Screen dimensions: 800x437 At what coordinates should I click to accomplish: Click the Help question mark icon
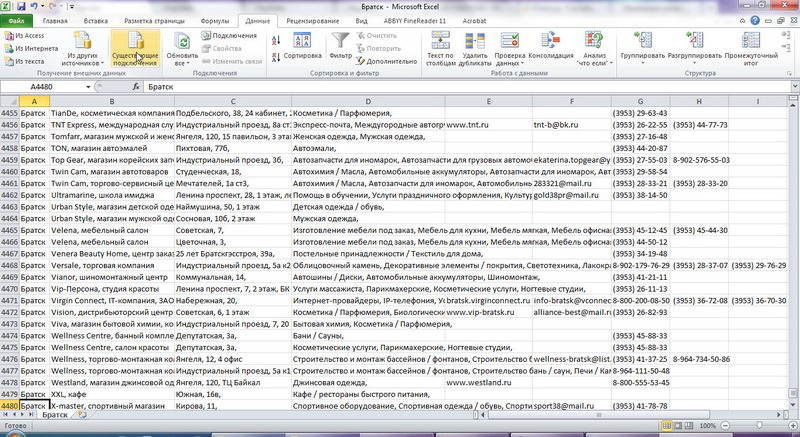click(755, 21)
